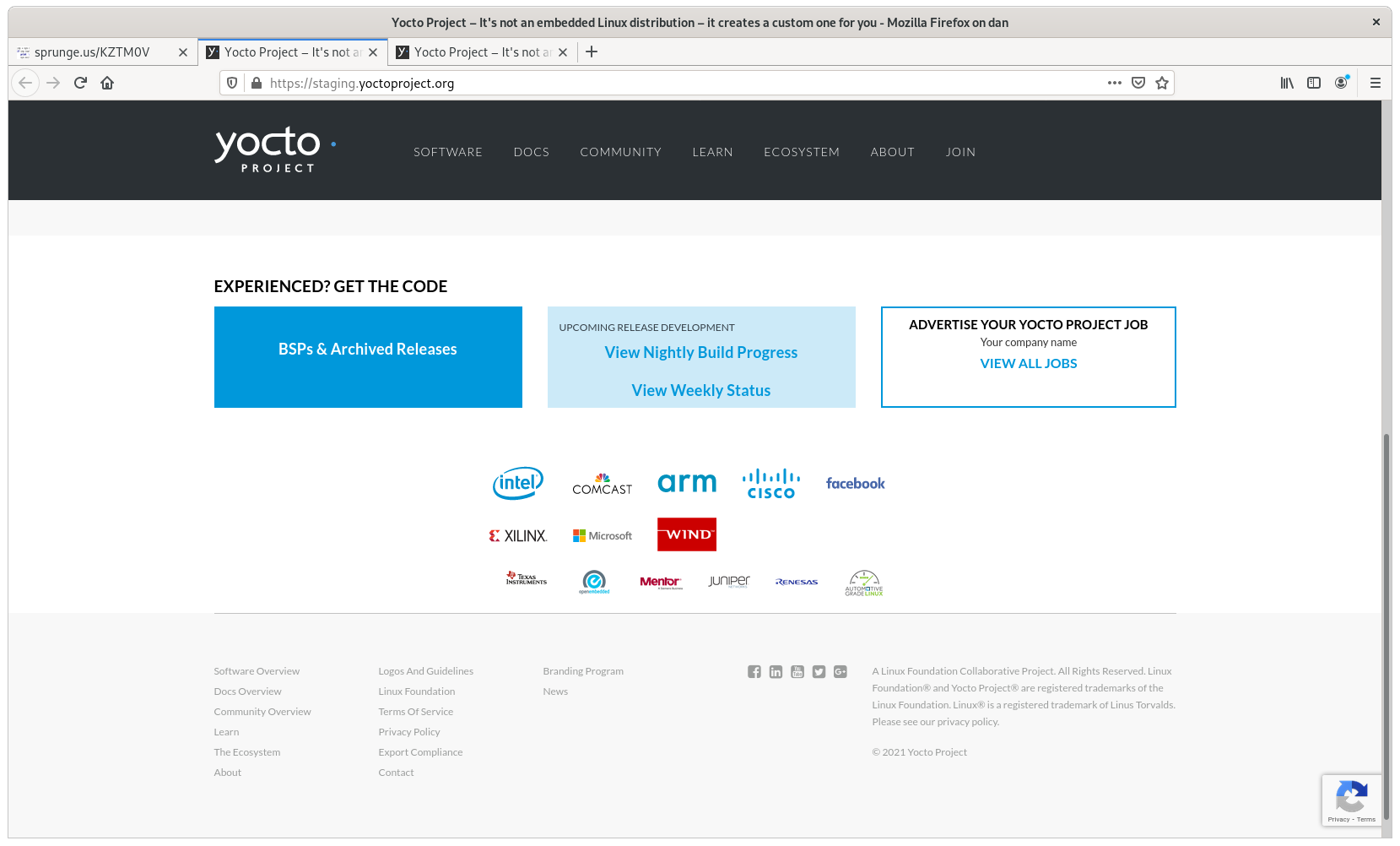Open the Google Plus icon in footer
The image size is (1400, 846).
(x=841, y=672)
